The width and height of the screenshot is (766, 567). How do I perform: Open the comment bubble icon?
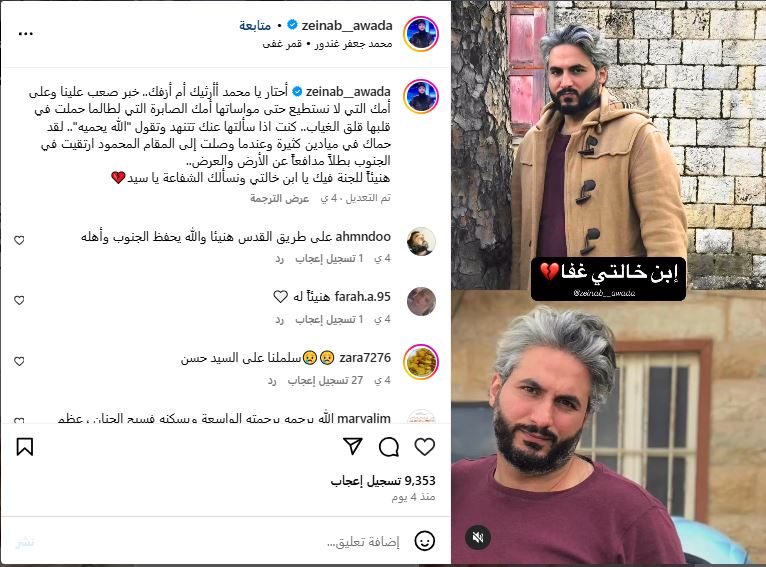[389, 447]
